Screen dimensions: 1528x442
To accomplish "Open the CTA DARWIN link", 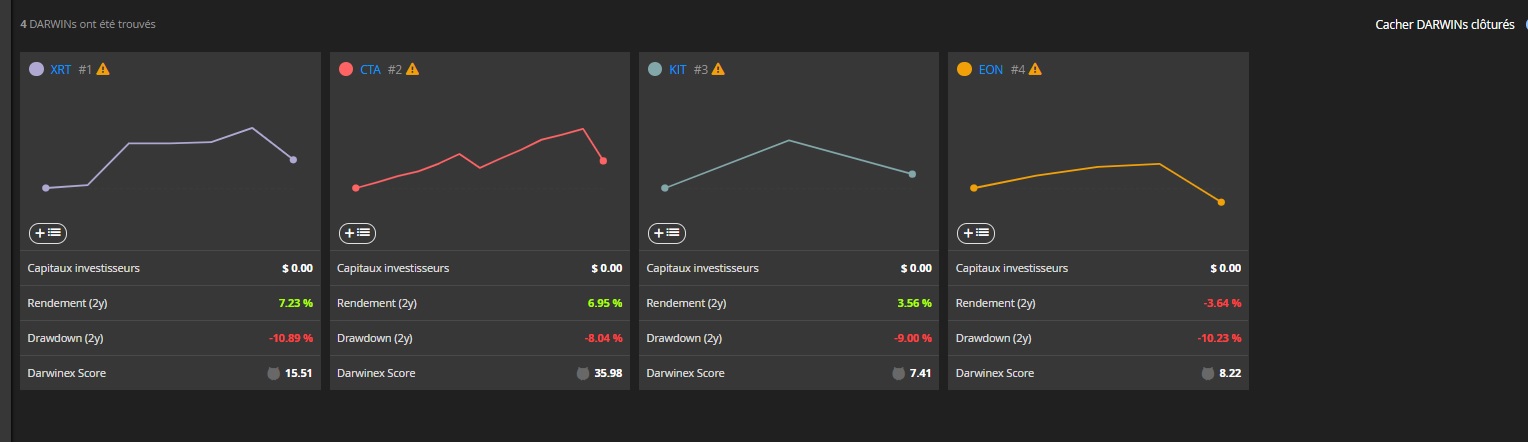I will click(x=370, y=69).
